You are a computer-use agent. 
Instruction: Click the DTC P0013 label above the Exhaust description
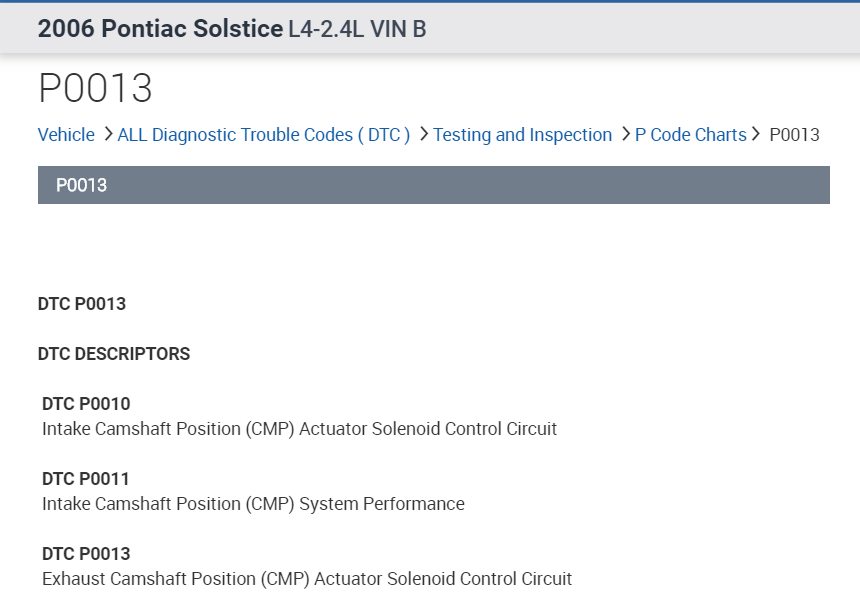[86, 554]
